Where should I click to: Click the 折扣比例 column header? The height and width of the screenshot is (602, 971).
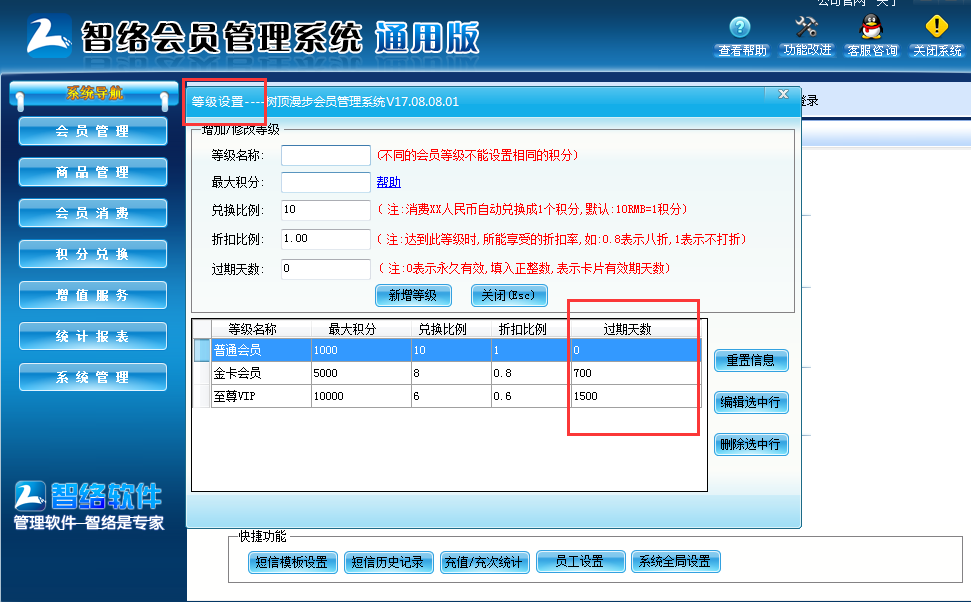[x=531, y=329]
